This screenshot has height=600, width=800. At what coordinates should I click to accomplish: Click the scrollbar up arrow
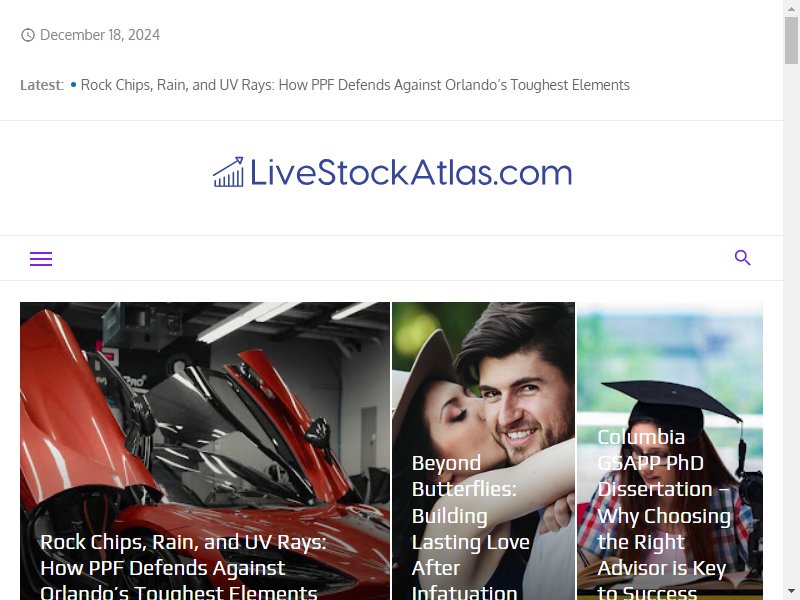791,7
